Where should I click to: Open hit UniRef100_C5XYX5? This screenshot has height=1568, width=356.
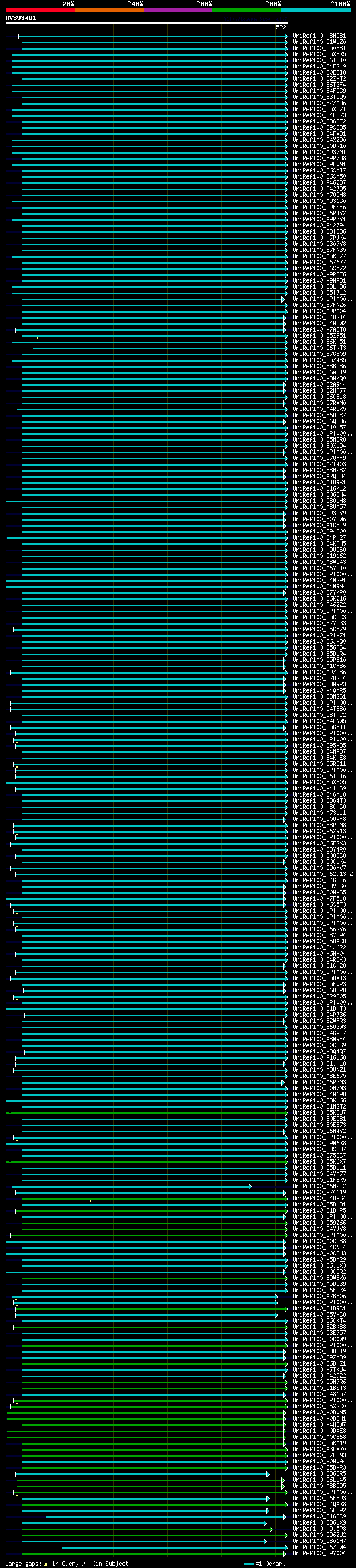pyautogui.click(x=319, y=54)
